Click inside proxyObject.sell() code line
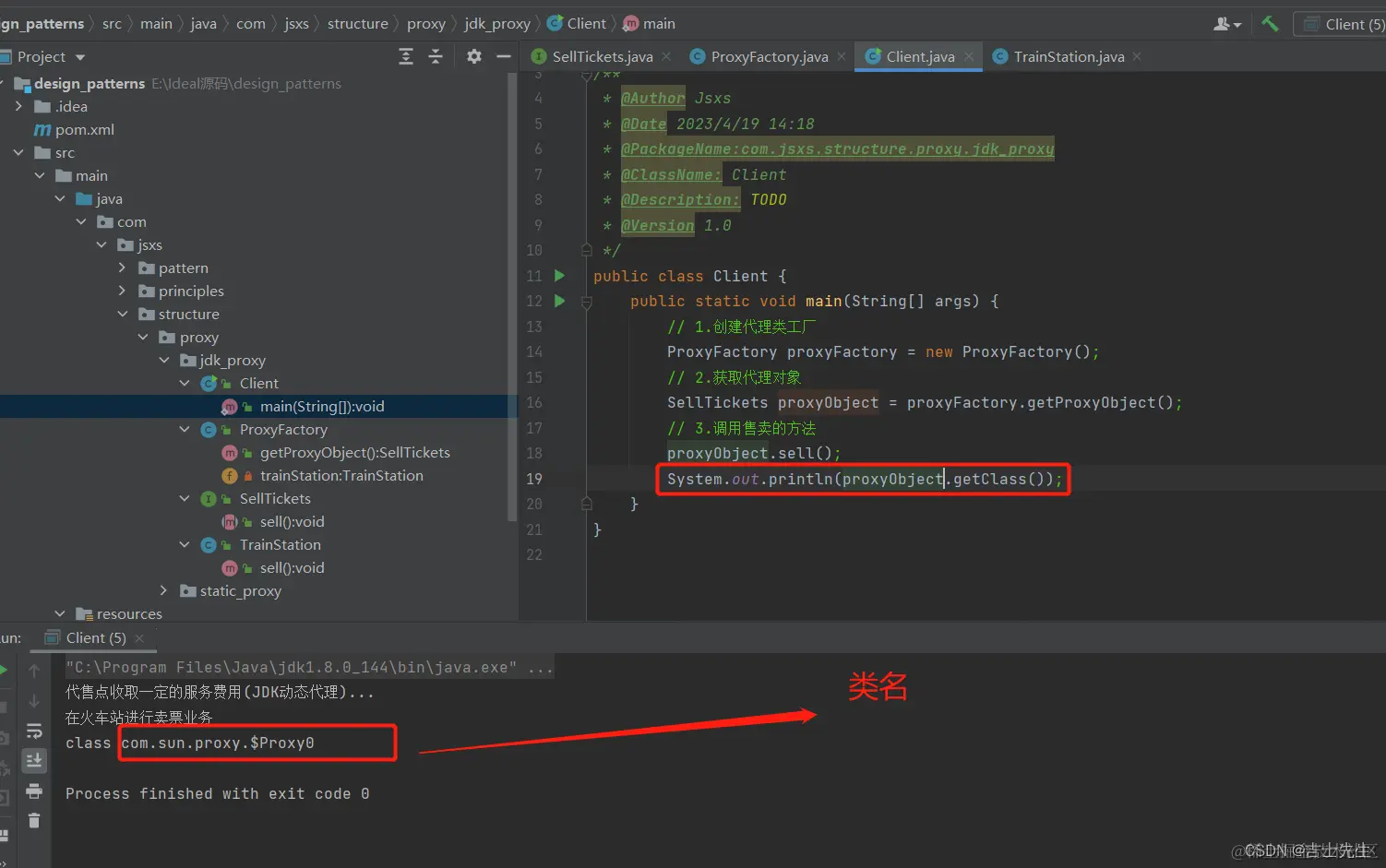The height and width of the screenshot is (868, 1386). [754, 454]
